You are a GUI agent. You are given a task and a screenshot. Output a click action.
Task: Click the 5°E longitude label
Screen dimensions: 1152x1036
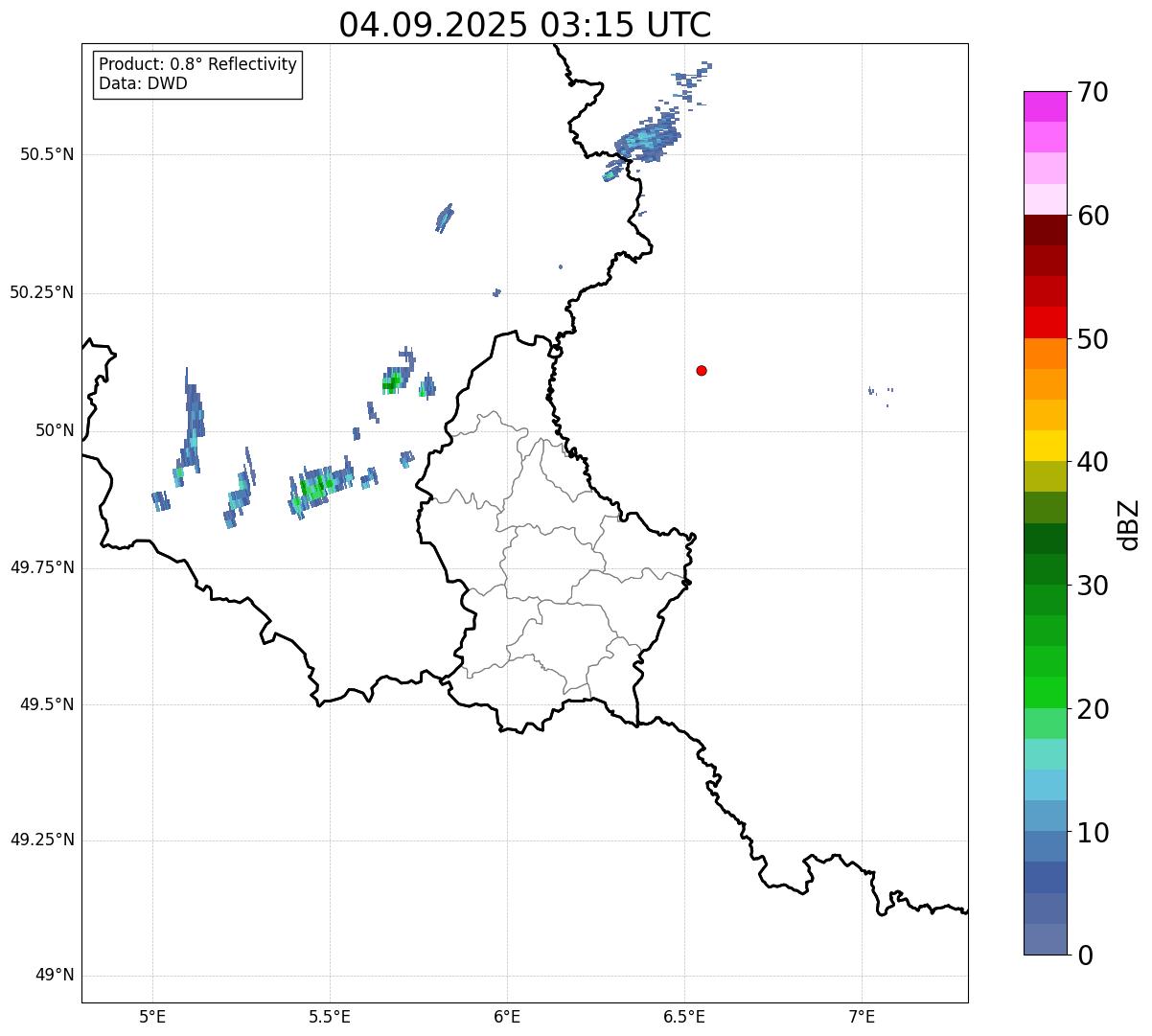[x=152, y=1016]
